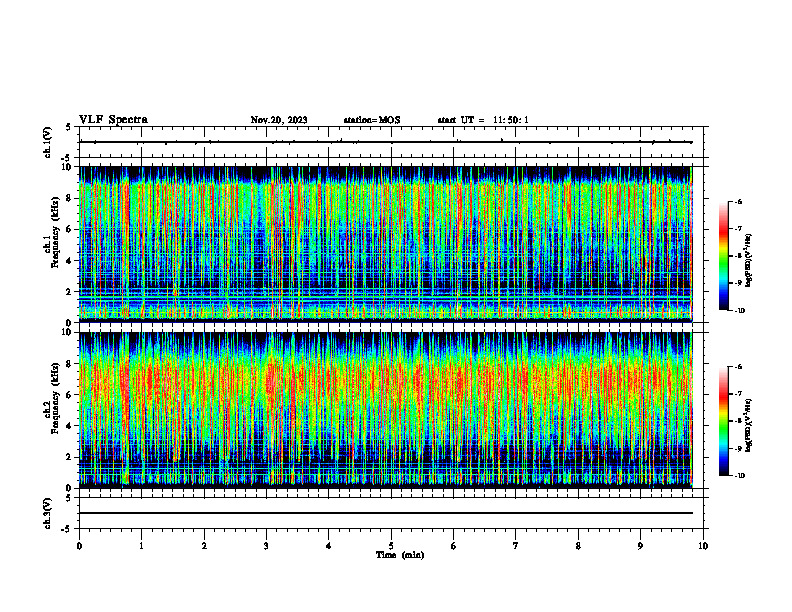Click the "6" minute tick on time axis
Viewport: 792px width, 612px height.
point(454,546)
